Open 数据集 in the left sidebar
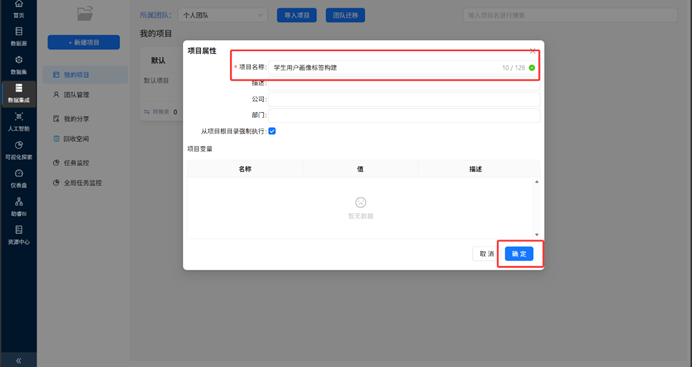 [19, 65]
